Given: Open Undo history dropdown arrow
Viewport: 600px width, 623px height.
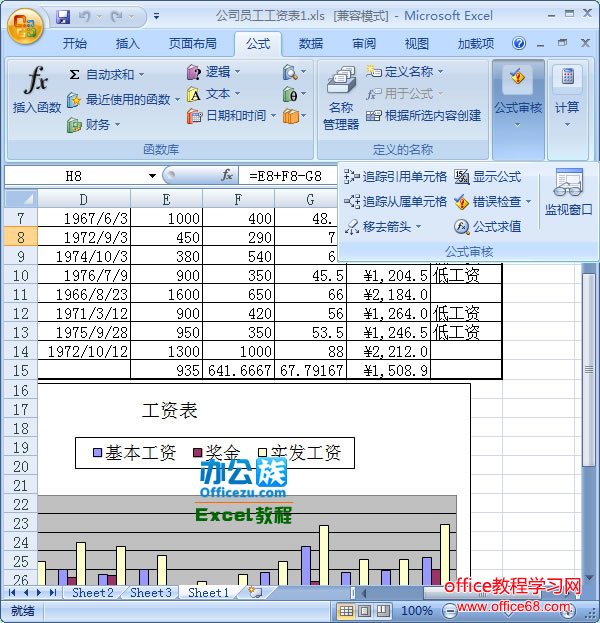Looking at the screenshot, I should tap(99, 17).
